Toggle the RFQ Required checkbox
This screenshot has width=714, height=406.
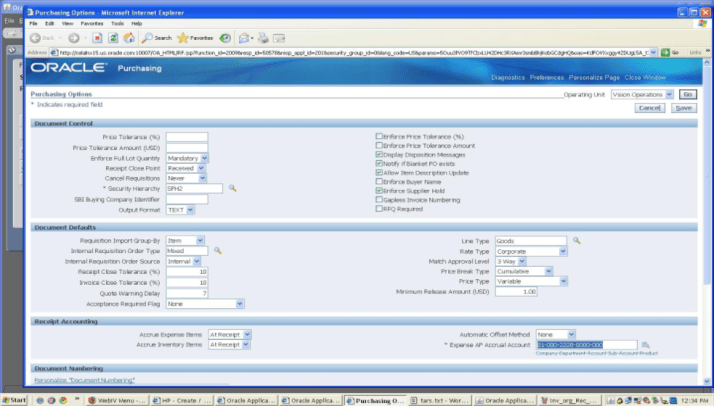pyautogui.click(x=378, y=209)
